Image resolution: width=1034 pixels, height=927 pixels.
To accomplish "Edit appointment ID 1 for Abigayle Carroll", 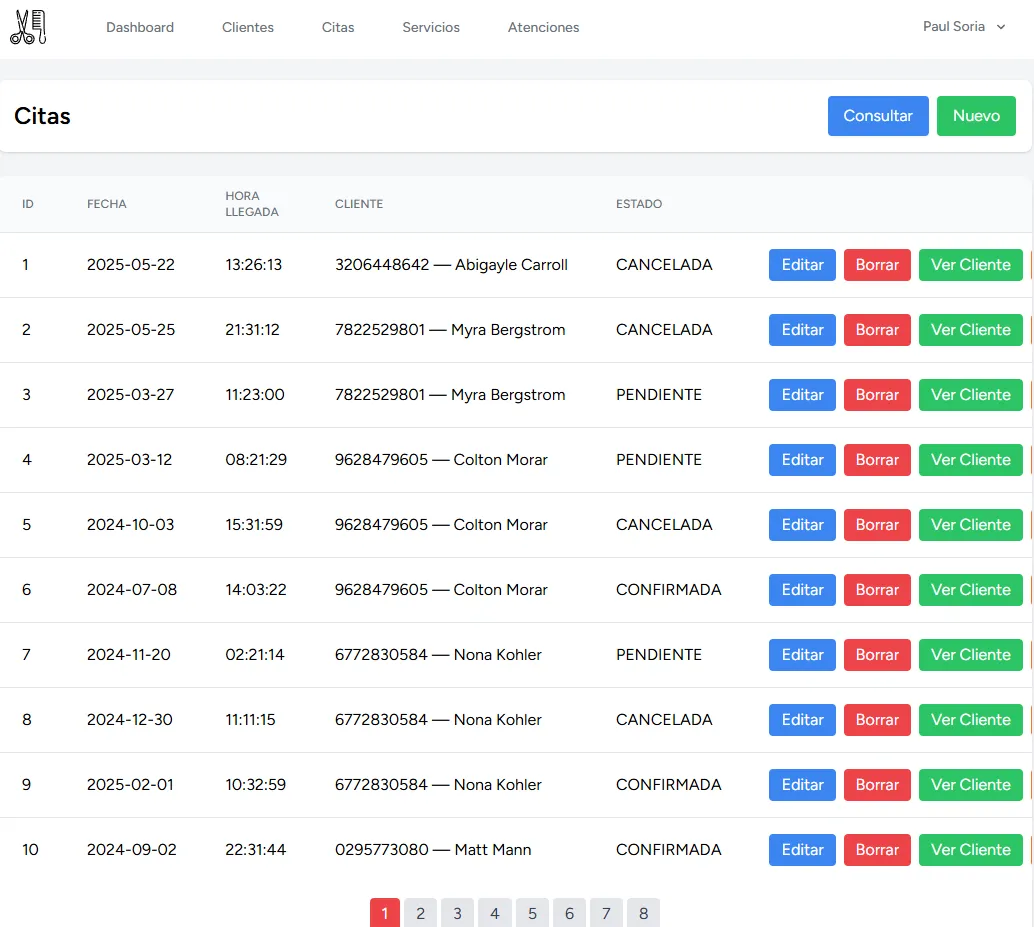I will (802, 265).
